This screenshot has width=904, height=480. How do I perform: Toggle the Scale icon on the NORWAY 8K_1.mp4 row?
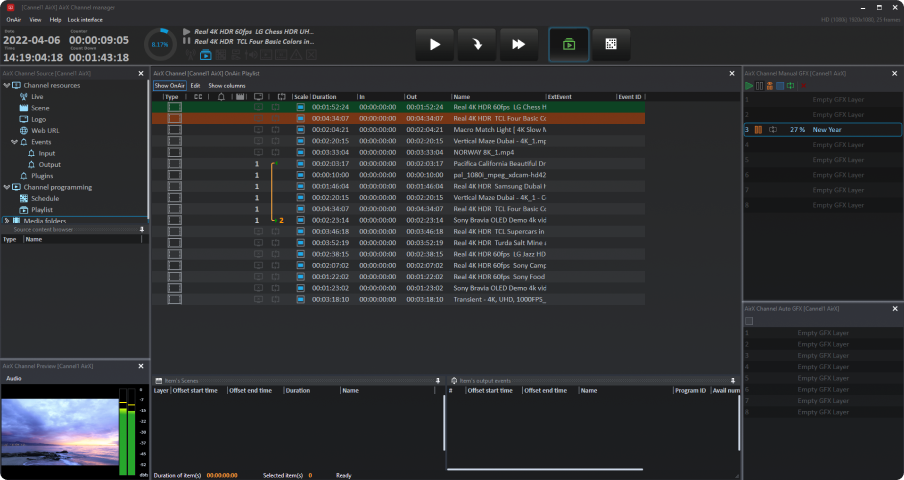pyautogui.click(x=299, y=152)
